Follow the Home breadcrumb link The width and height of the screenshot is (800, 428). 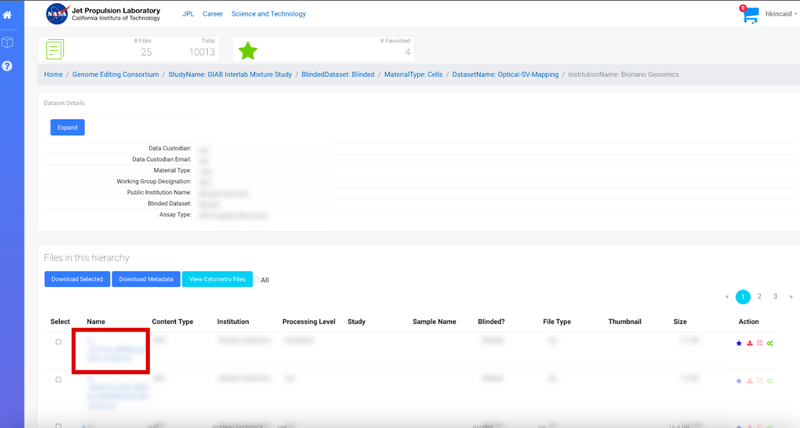click(53, 74)
